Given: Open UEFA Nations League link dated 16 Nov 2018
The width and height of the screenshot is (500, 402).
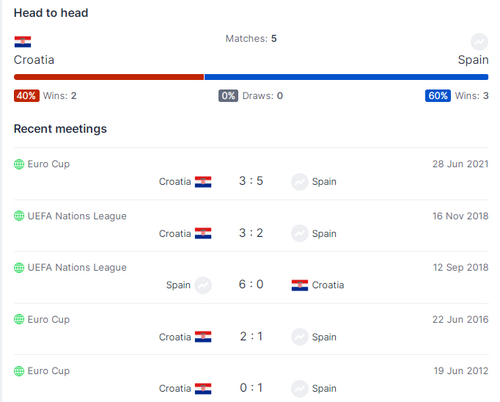Looking at the screenshot, I should pyautogui.click(x=77, y=216).
